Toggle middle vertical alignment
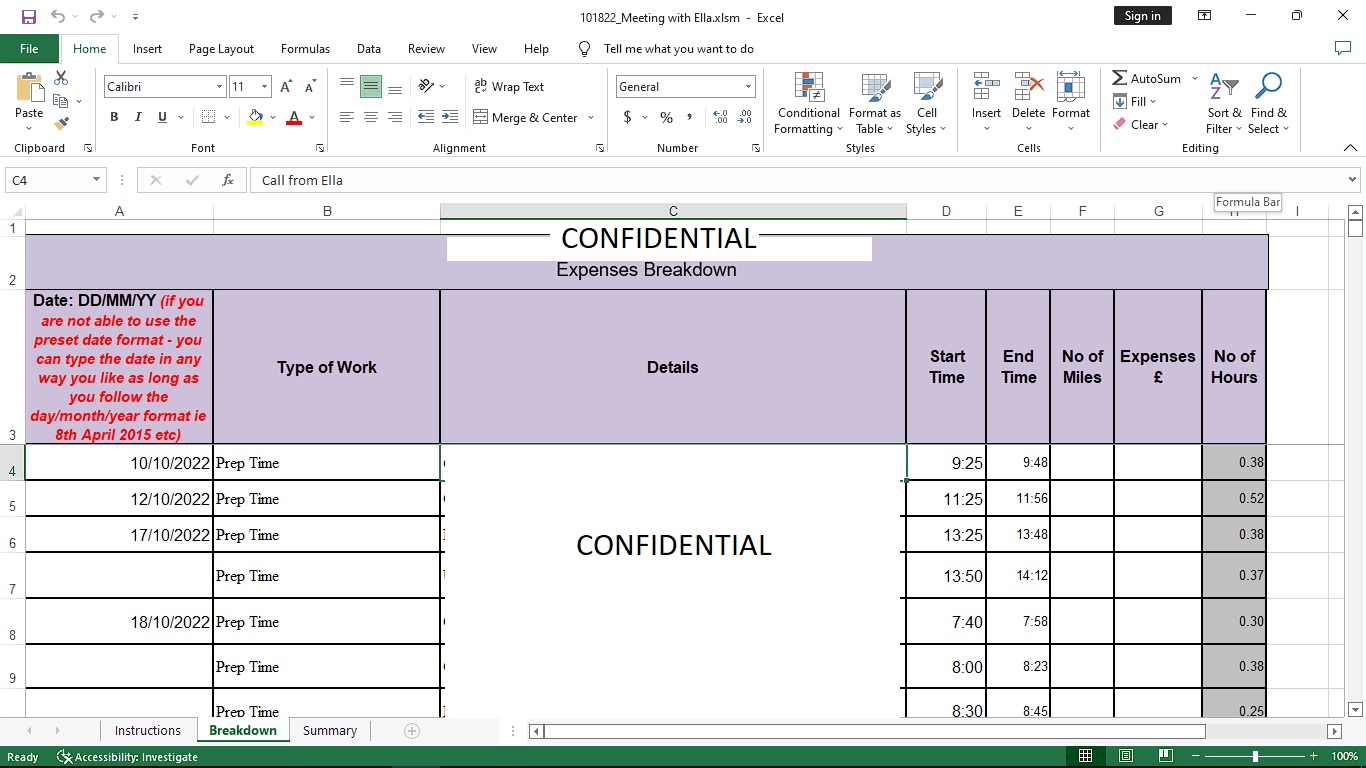The image size is (1366, 768). [371, 87]
